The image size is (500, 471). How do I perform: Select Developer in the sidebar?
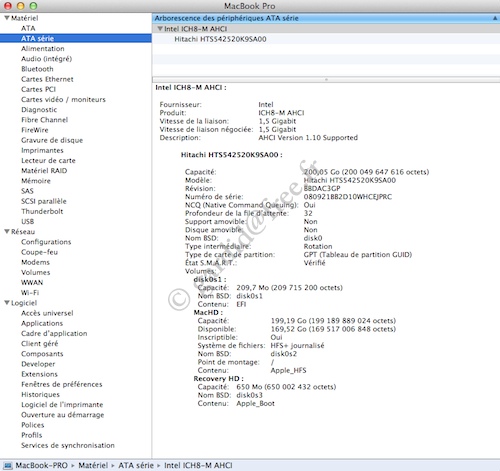[x=38, y=364]
